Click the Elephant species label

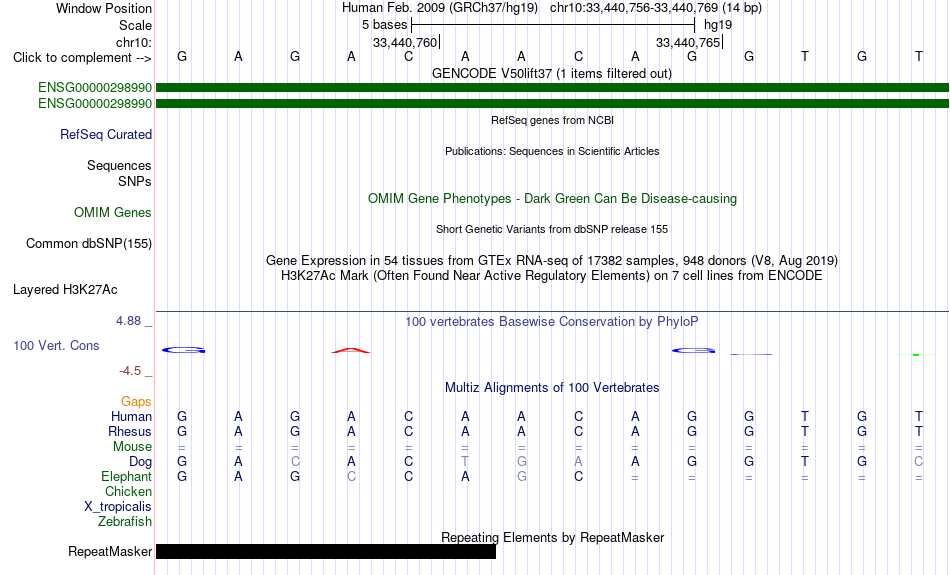tap(127, 477)
